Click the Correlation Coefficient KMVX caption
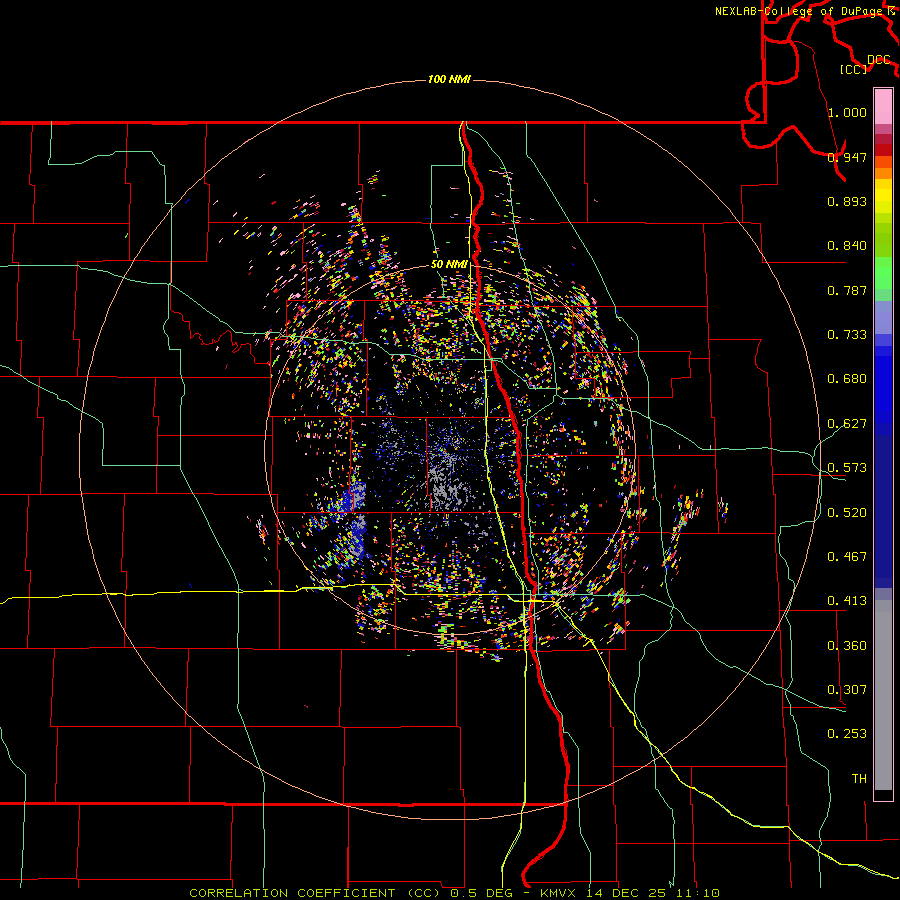900x900 pixels. pos(454,893)
